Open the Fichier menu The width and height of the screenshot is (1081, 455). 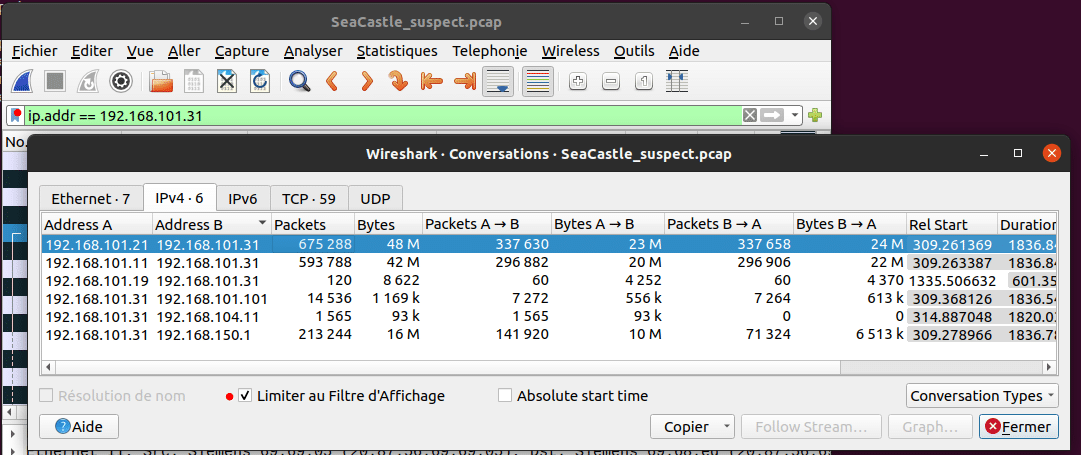coord(34,51)
